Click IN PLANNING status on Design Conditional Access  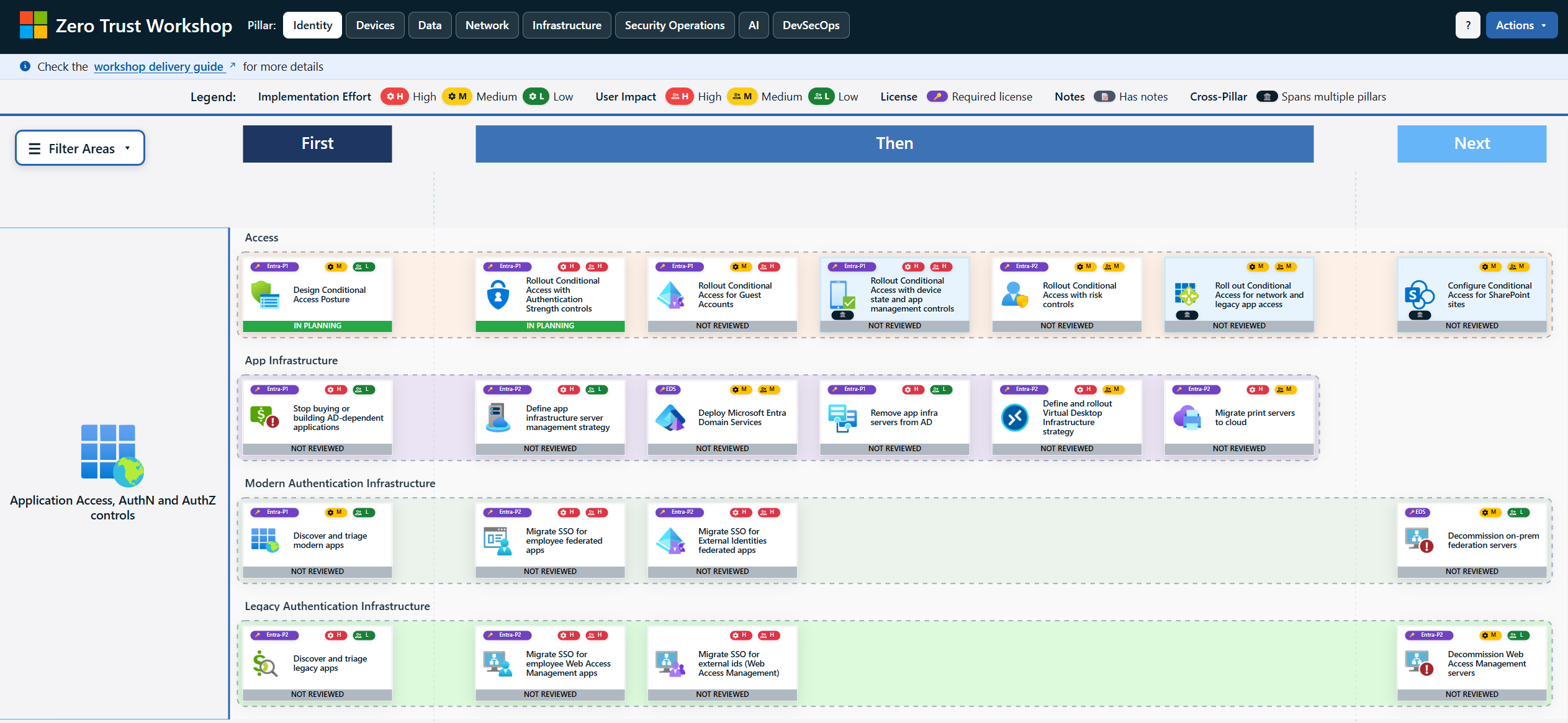point(317,326)
